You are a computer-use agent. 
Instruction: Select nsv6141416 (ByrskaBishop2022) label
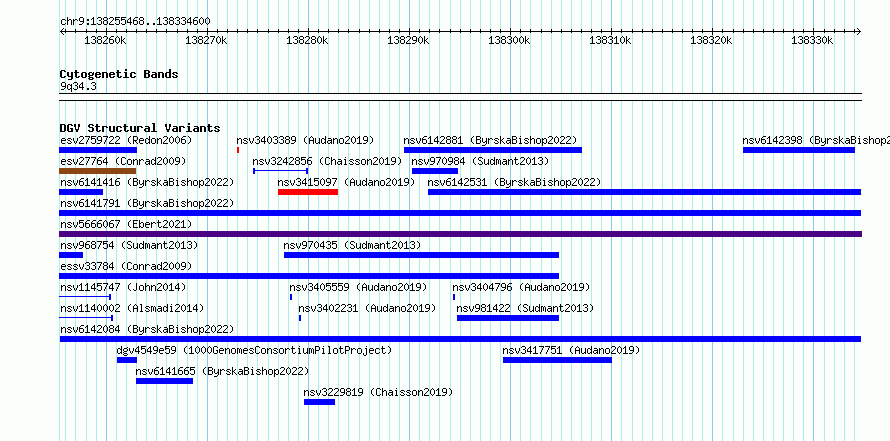[x=147, y=182]
